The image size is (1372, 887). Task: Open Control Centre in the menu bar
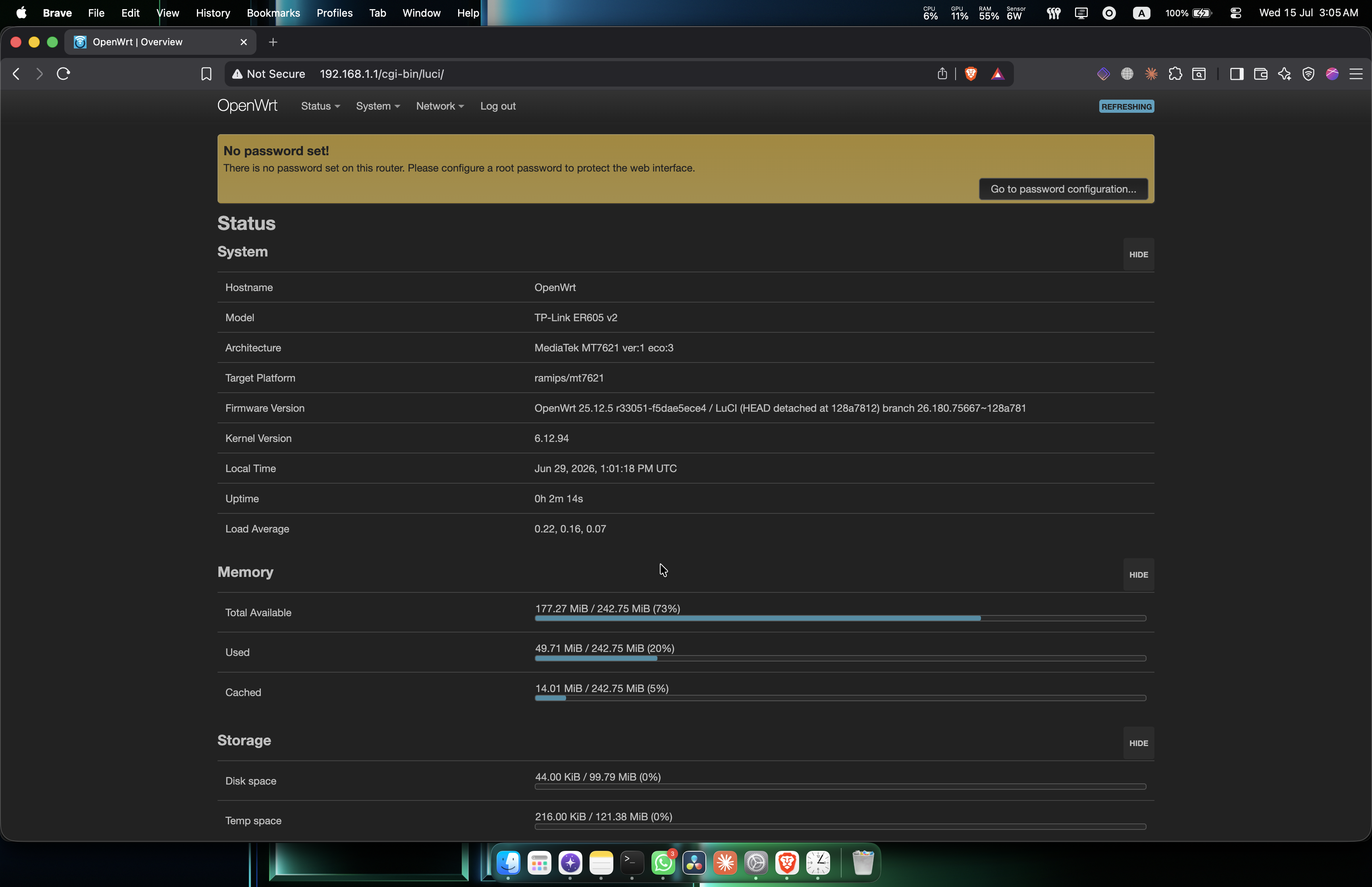pos(1235,13)
